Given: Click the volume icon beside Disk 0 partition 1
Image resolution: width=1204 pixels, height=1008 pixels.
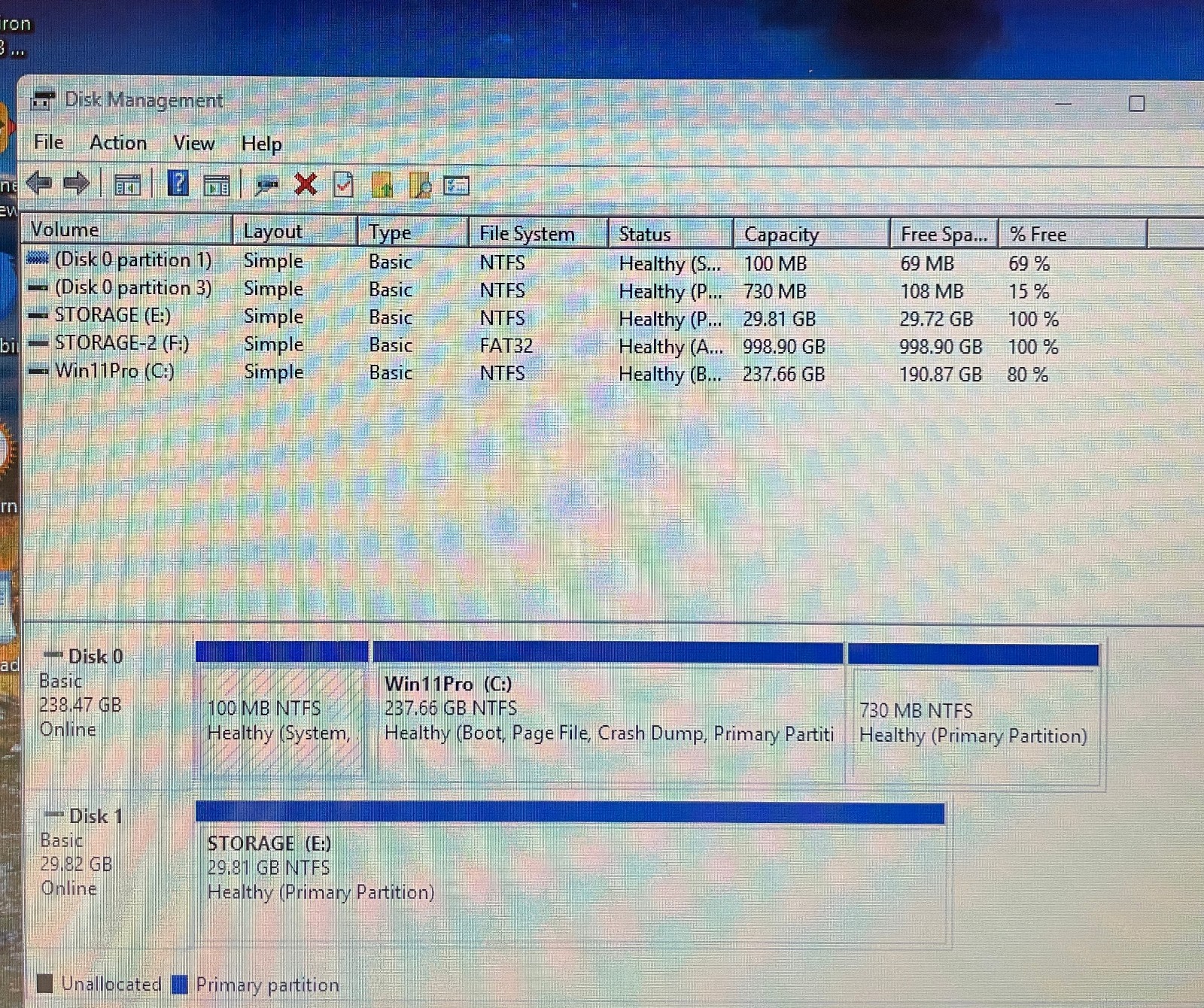Looking at the screenshot, I should (38, 259).
